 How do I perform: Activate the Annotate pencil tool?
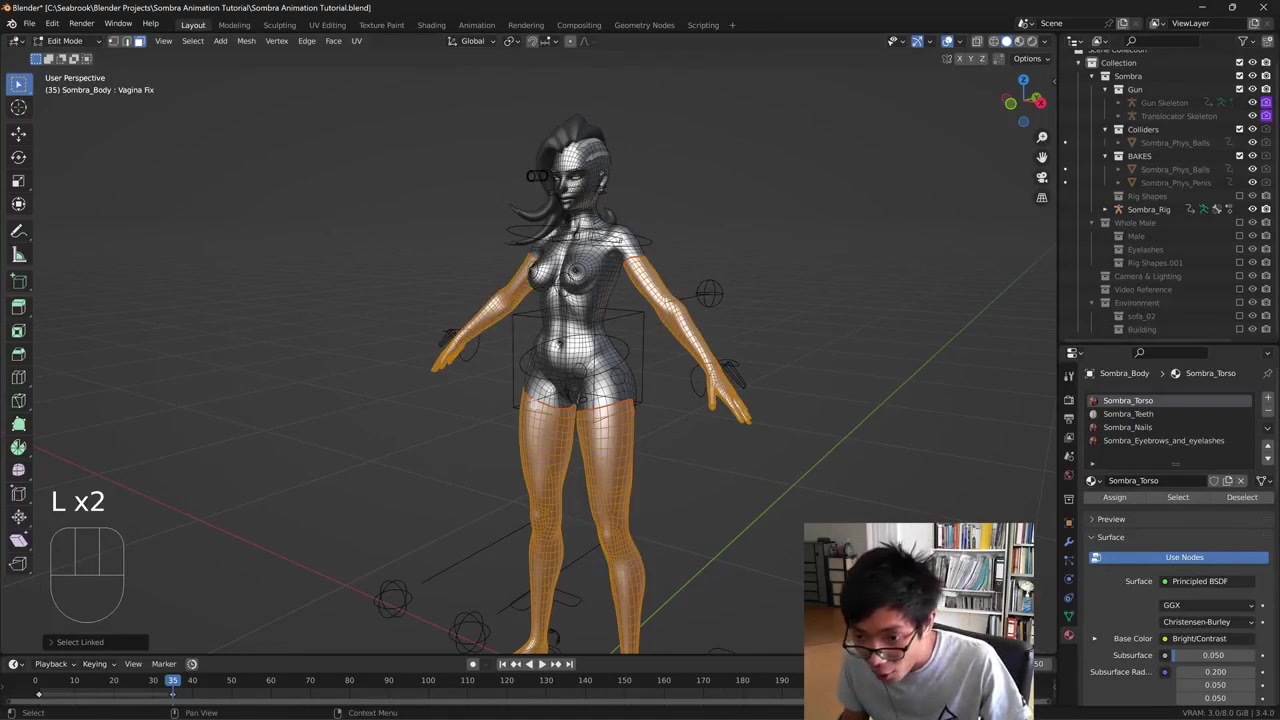(x=18, y=231)
